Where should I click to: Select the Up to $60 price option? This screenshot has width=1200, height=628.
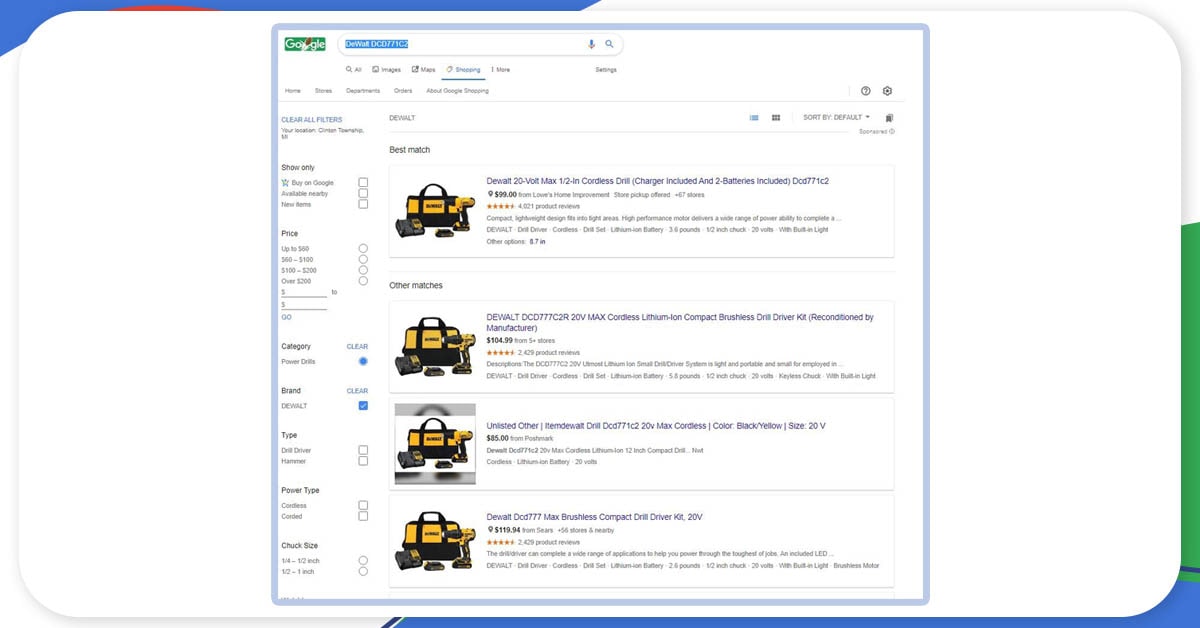pyautogui.click(x=363, y=248)
